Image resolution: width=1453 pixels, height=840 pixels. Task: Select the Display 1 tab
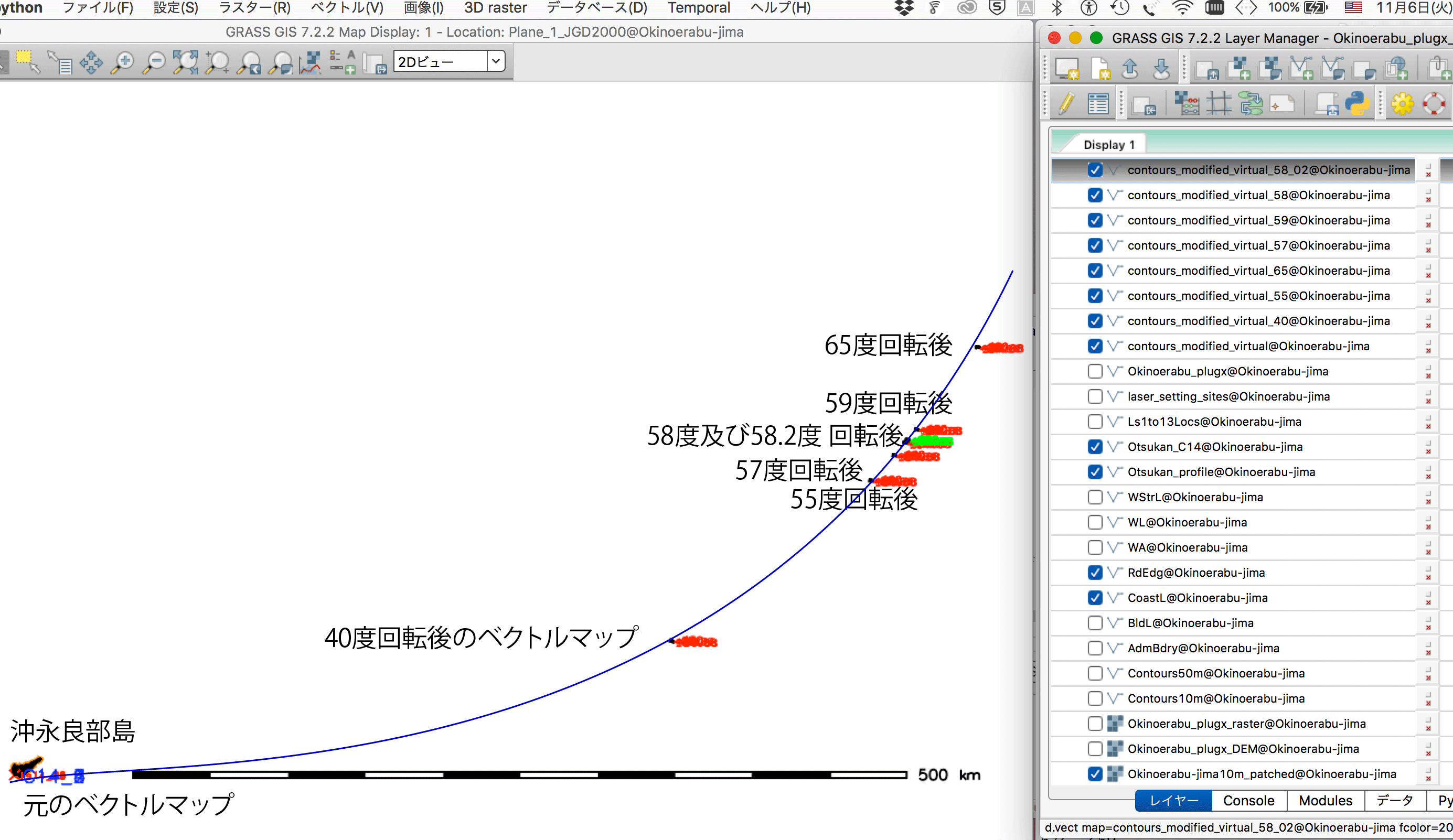1109,145
